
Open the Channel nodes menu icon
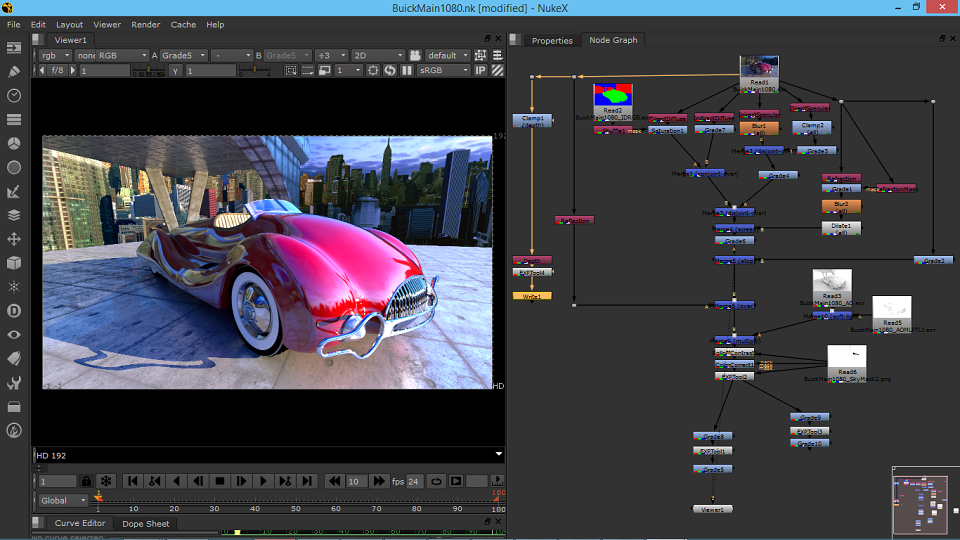tap(13, 119)
